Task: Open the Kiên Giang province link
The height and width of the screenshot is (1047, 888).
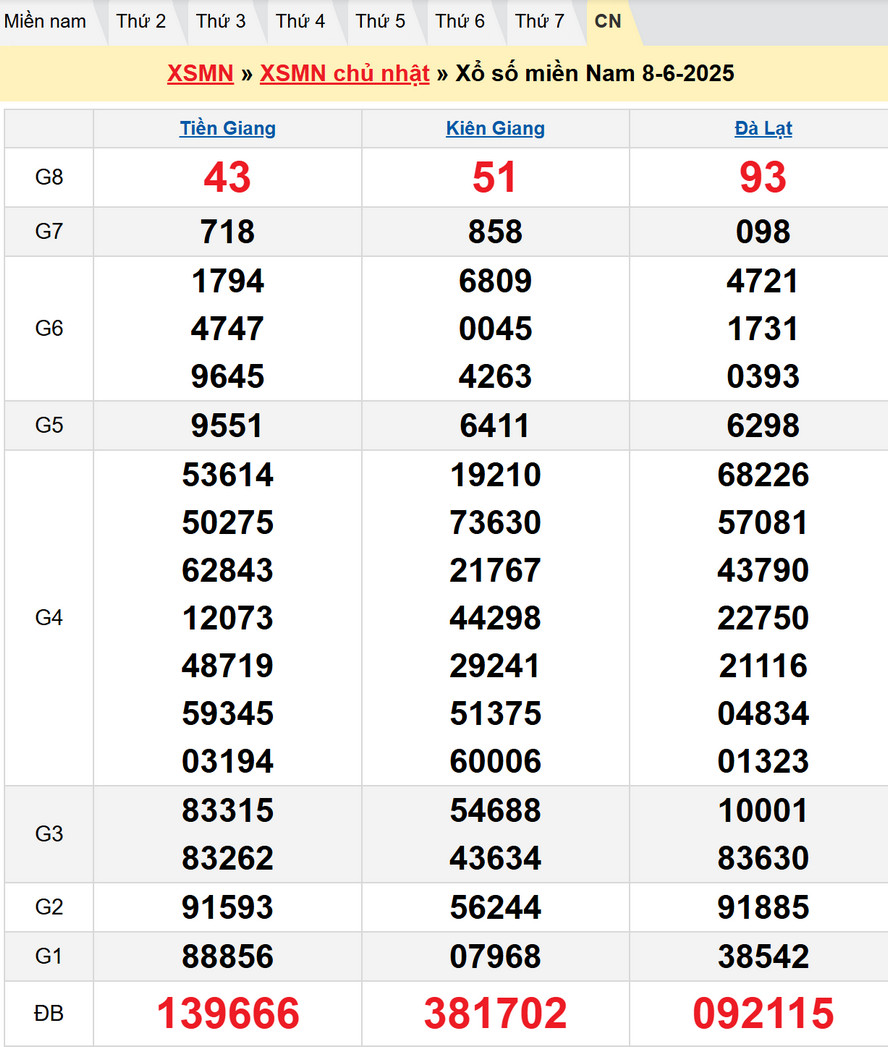Action: pos(495,128)
